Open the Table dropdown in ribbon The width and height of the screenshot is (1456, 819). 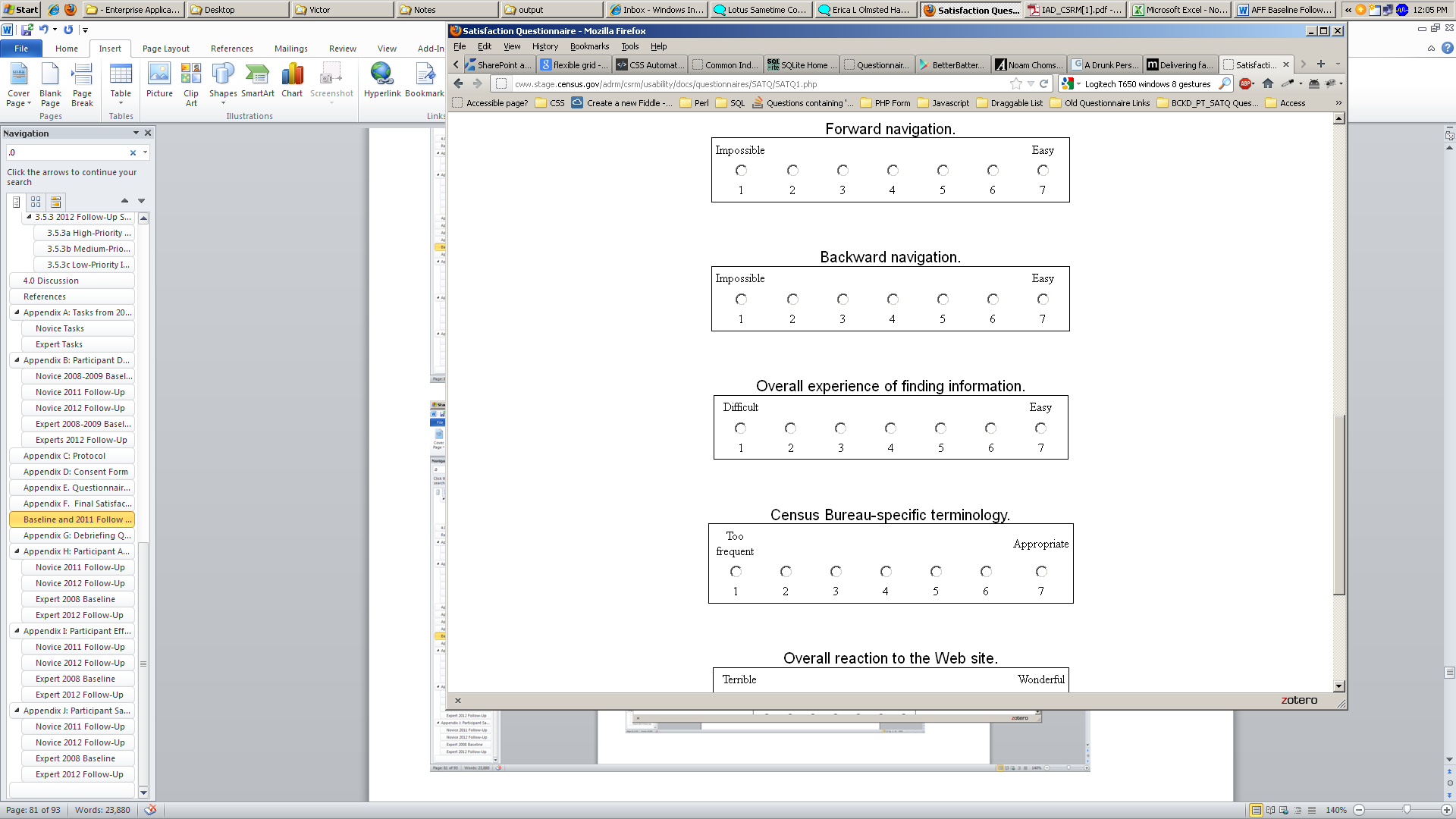(x=121, y=102)
